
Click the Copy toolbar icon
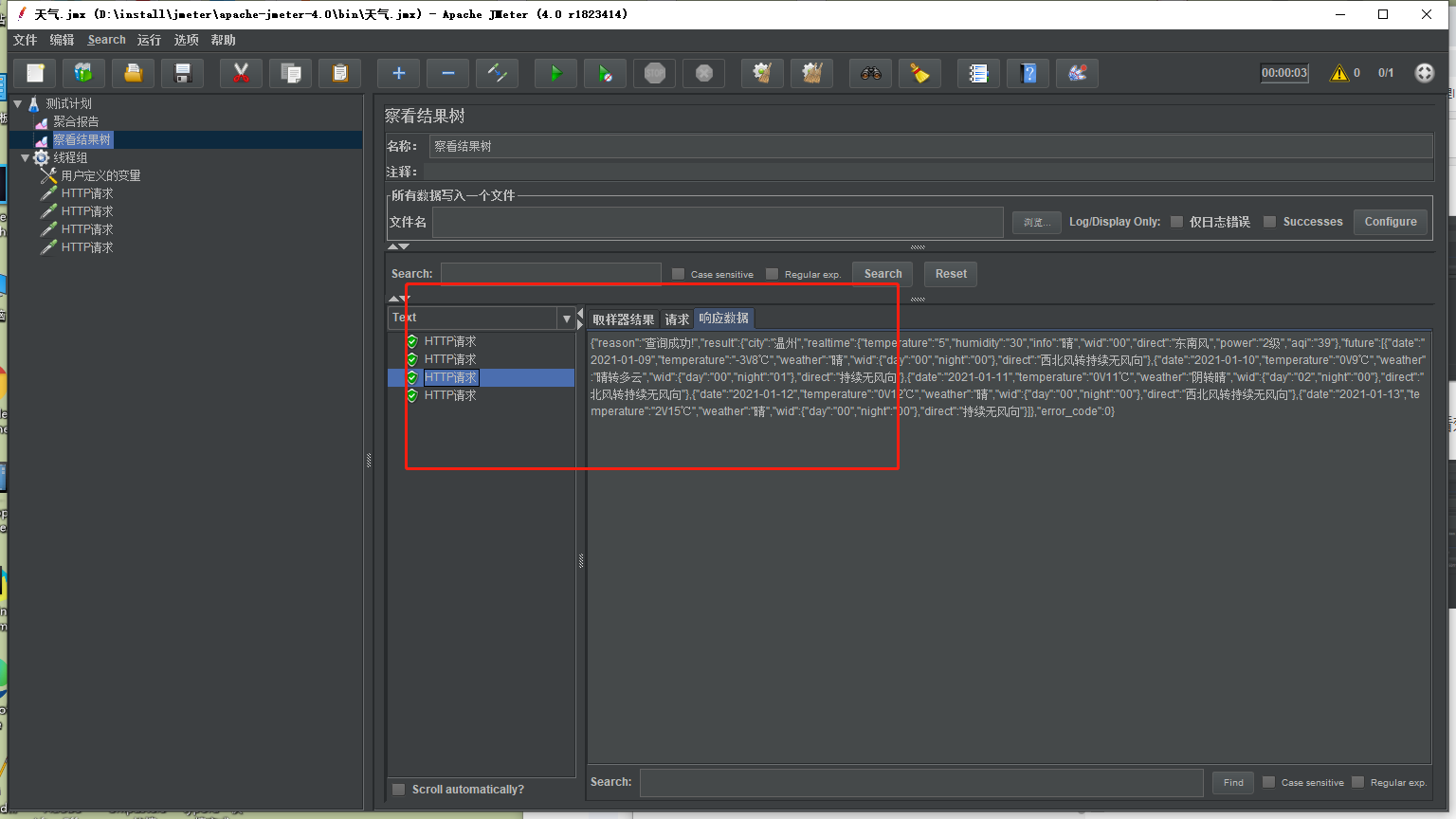(291, 73)
